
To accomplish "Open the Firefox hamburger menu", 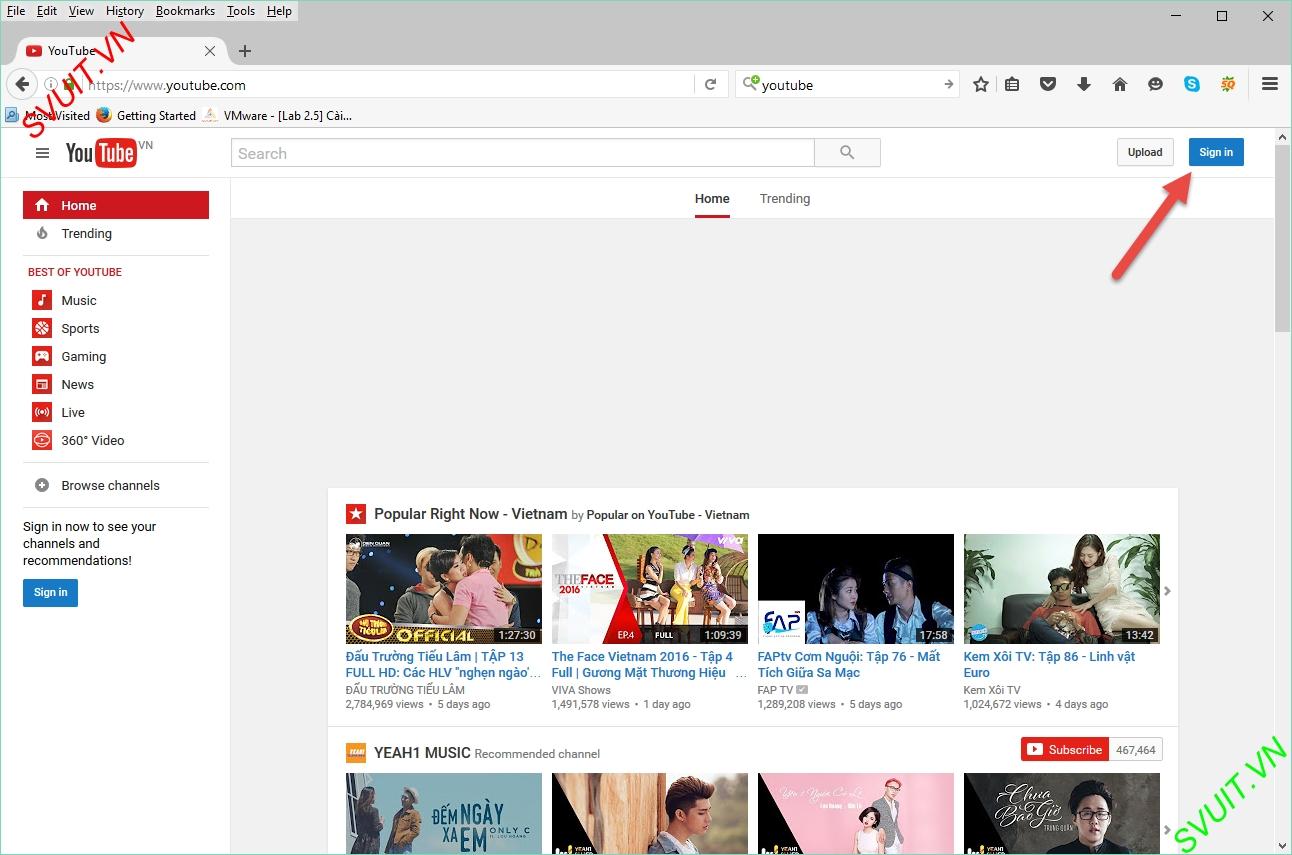I will point(1270,85).
